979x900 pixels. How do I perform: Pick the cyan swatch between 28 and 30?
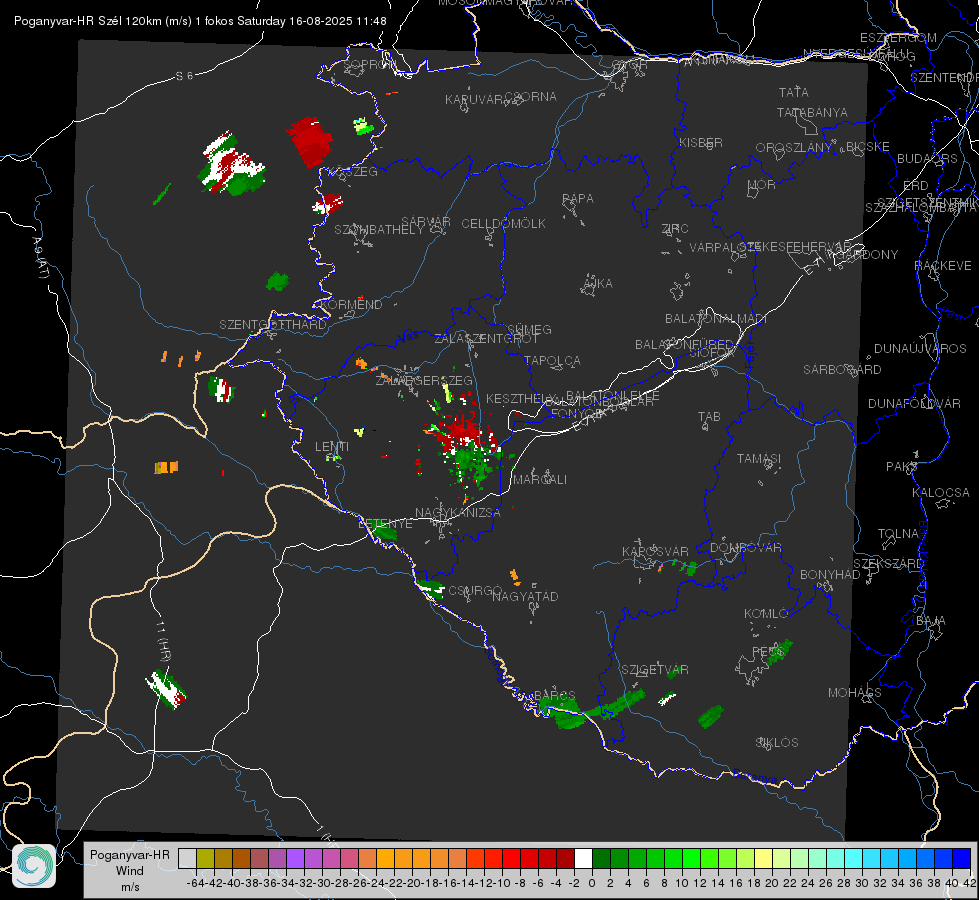pyautogui.click(x=853, y=858)
